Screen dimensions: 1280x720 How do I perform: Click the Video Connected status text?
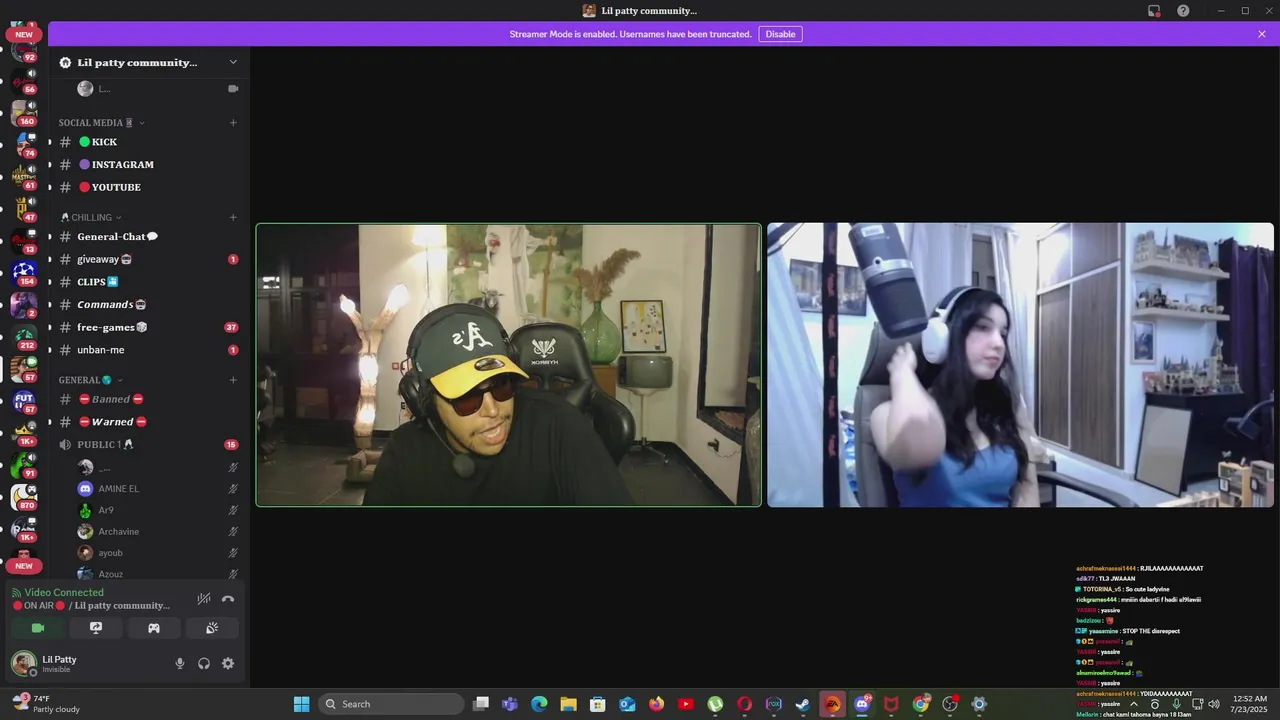tap(64, 592)
